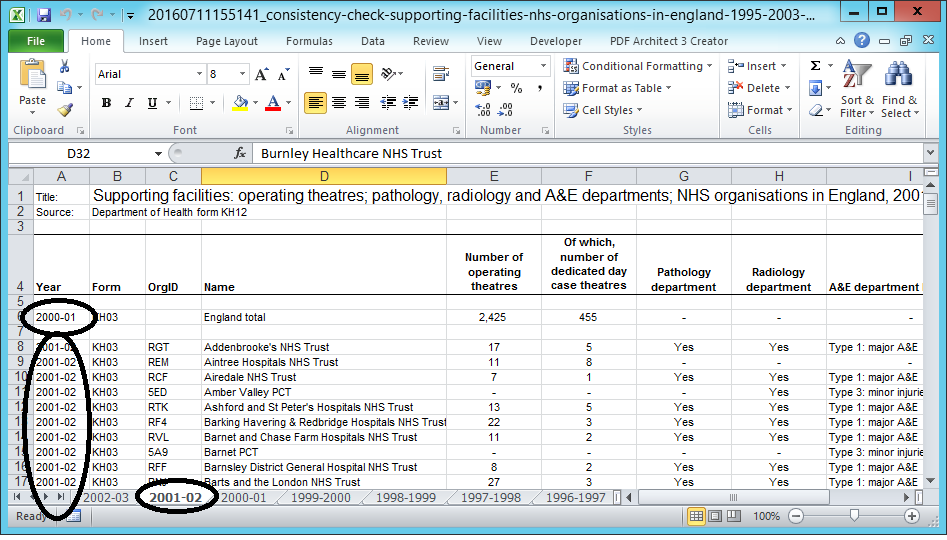The width and height of the screenshot is (947, 540).
Task: Open the General number format dropdown
Action: pos(544,66)
